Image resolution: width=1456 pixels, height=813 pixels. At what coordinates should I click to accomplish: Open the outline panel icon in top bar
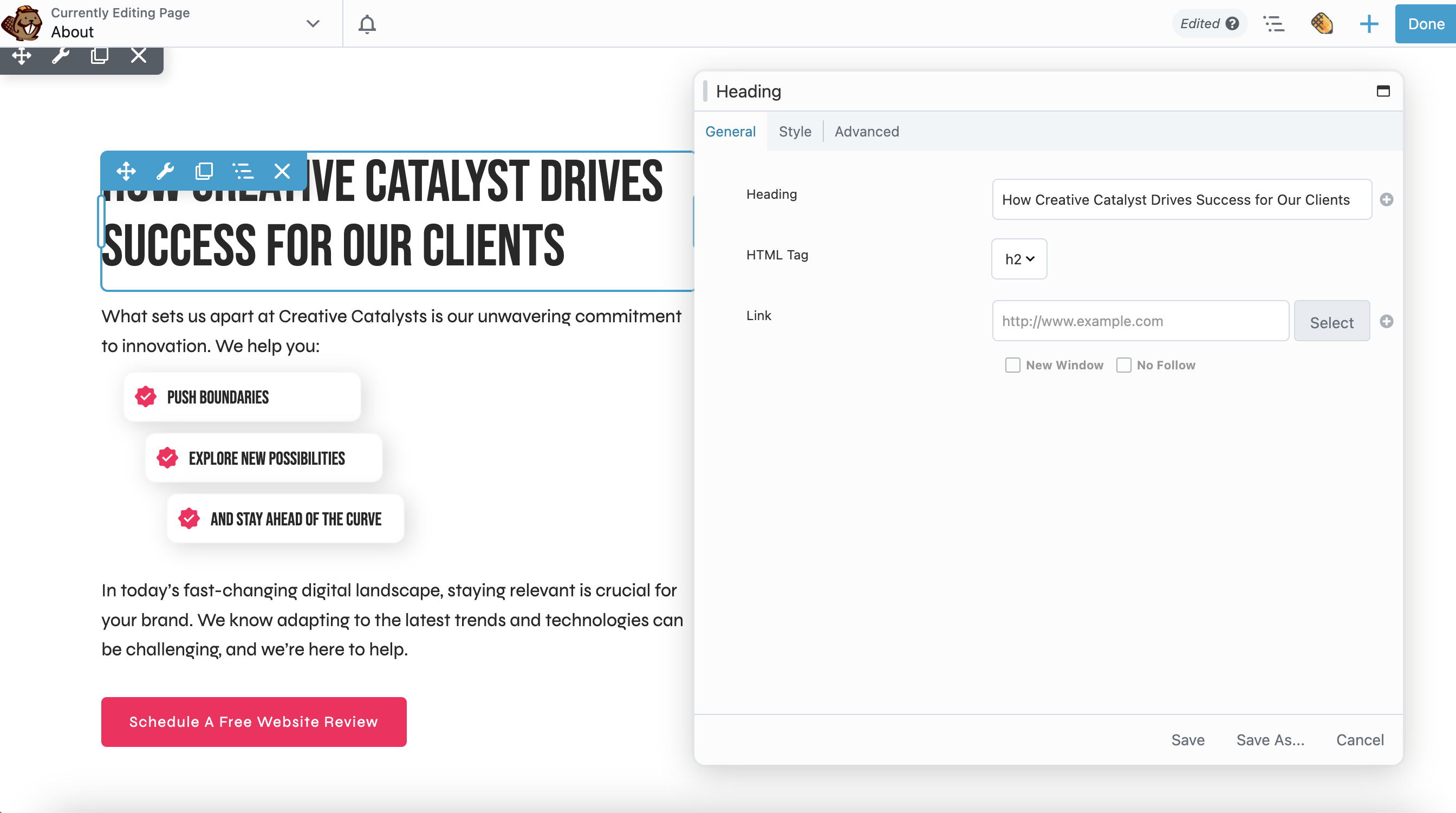(x=1274, y=24)
